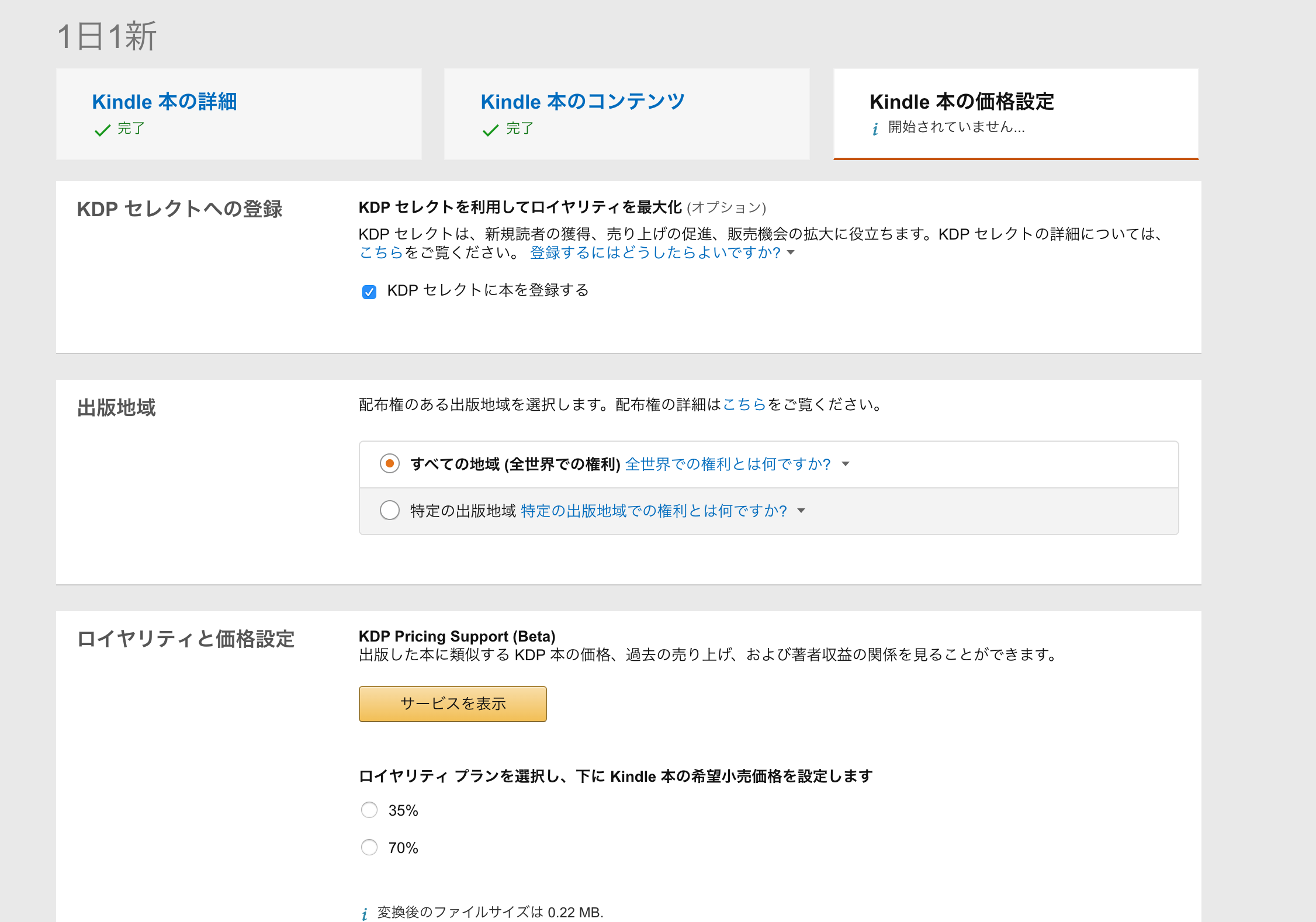
Task: Select すべての地域 (全世界での権利) radio button
Action: pos(390,463)
